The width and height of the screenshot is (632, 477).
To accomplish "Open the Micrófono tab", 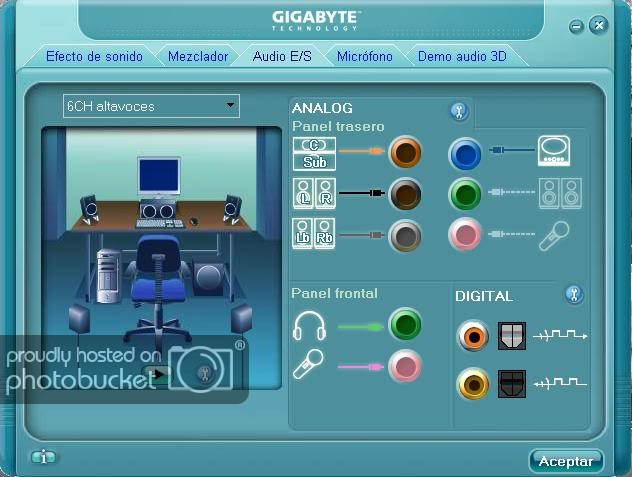I will click(365, 57).
